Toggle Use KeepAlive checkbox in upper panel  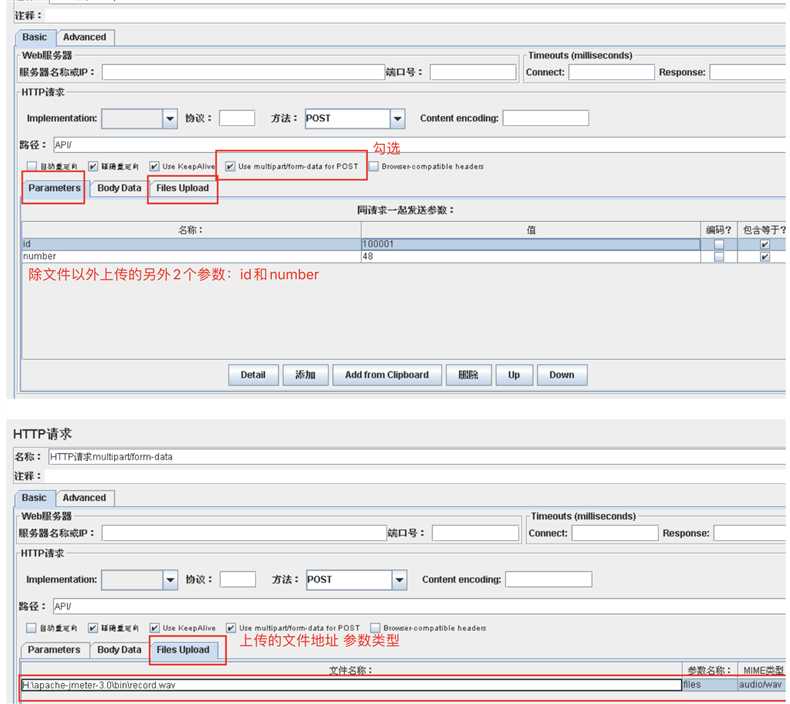[x=154, y=166]
